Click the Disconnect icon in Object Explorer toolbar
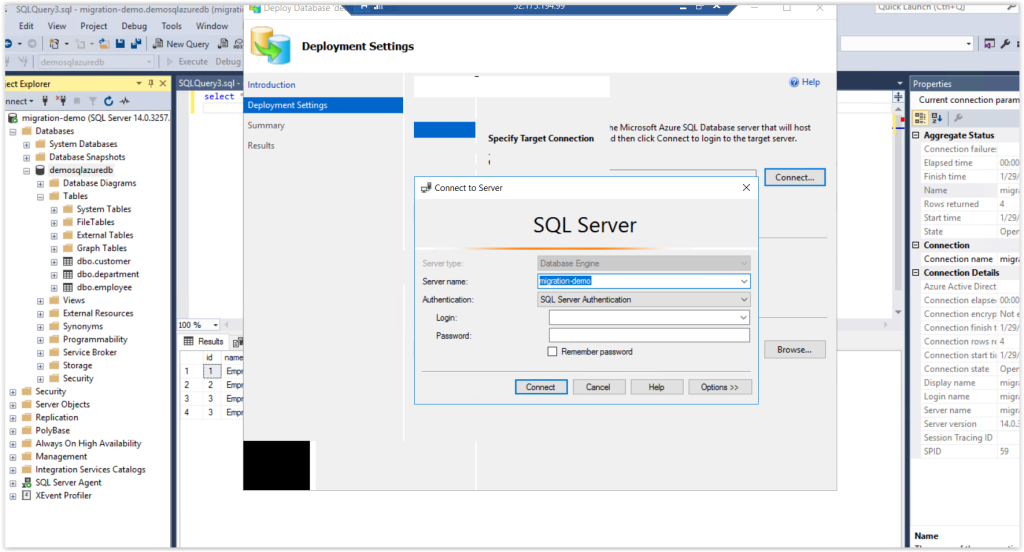Viewport: 1024px width, 552px height. click(61, 101)
